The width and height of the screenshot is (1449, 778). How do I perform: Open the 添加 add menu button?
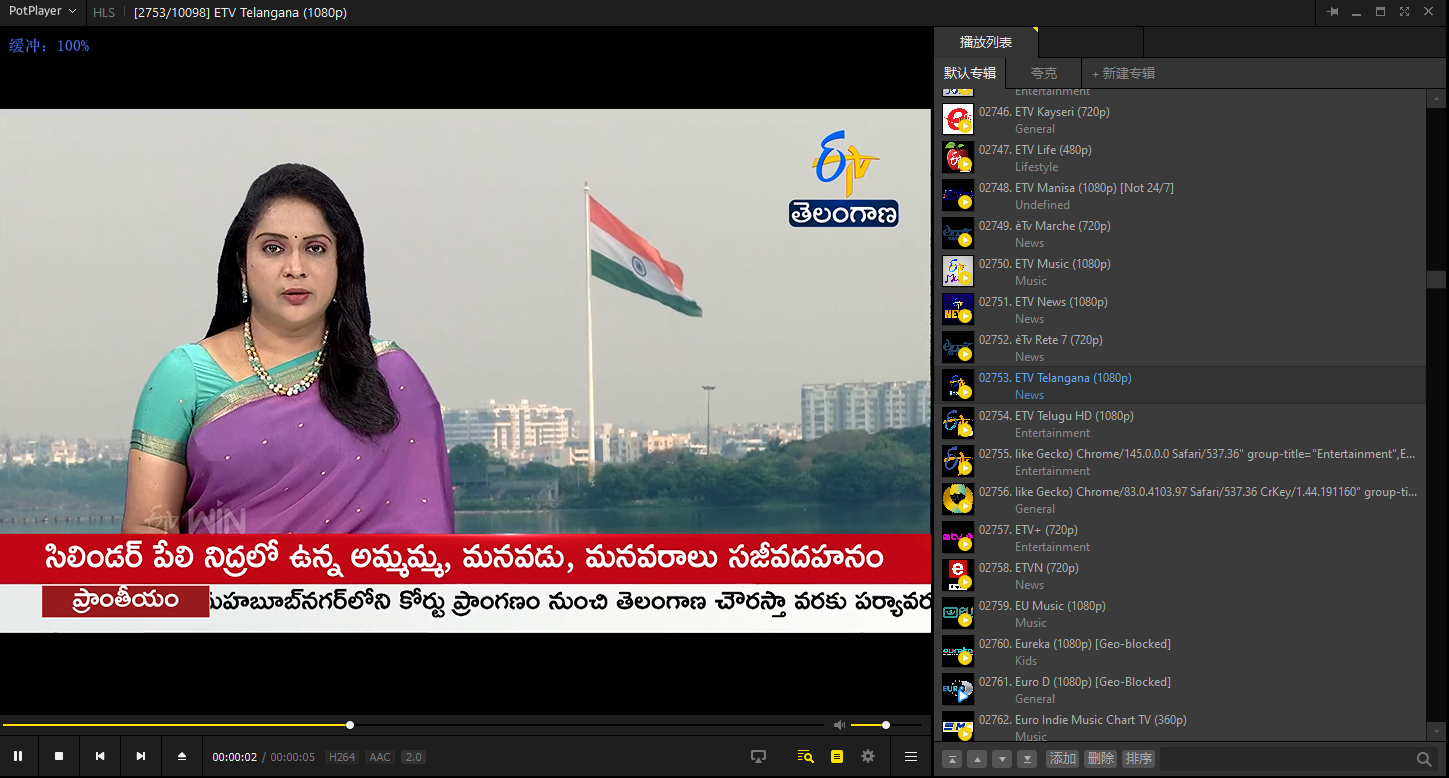[1062, 759]
